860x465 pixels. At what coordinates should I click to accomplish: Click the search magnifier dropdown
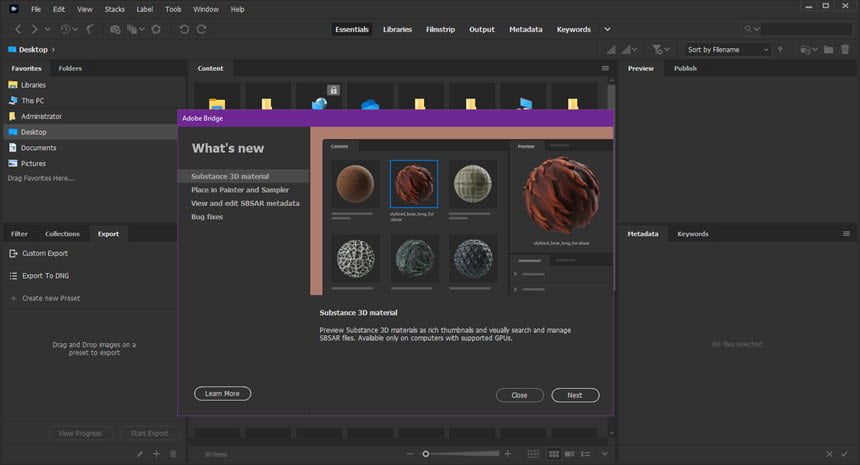(x=751, y=29)
